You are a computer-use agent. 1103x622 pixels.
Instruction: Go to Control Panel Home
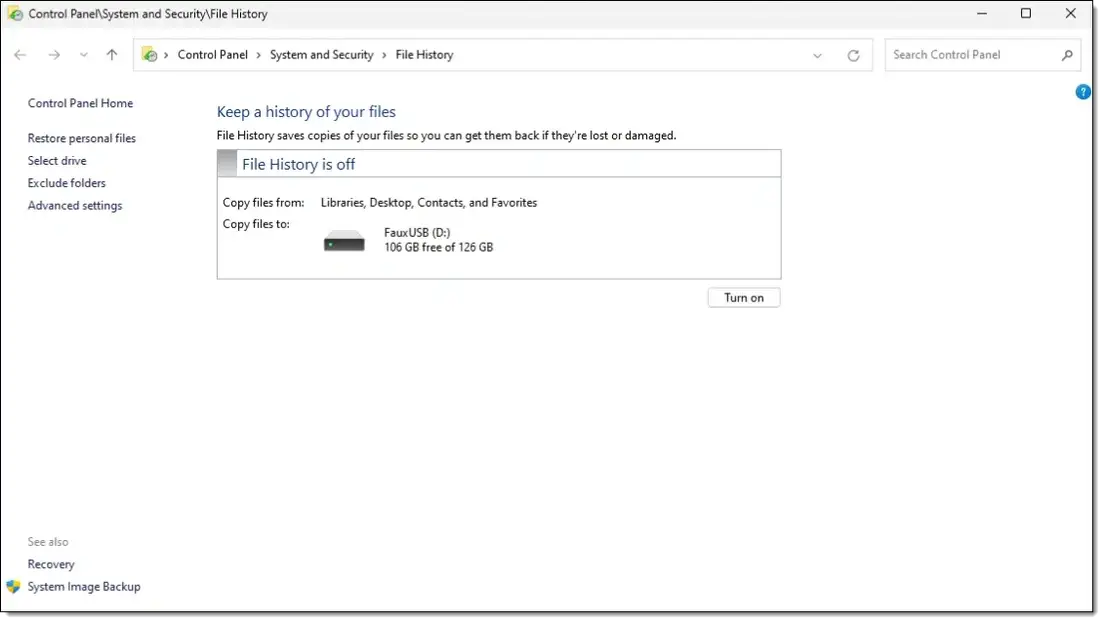80,103
